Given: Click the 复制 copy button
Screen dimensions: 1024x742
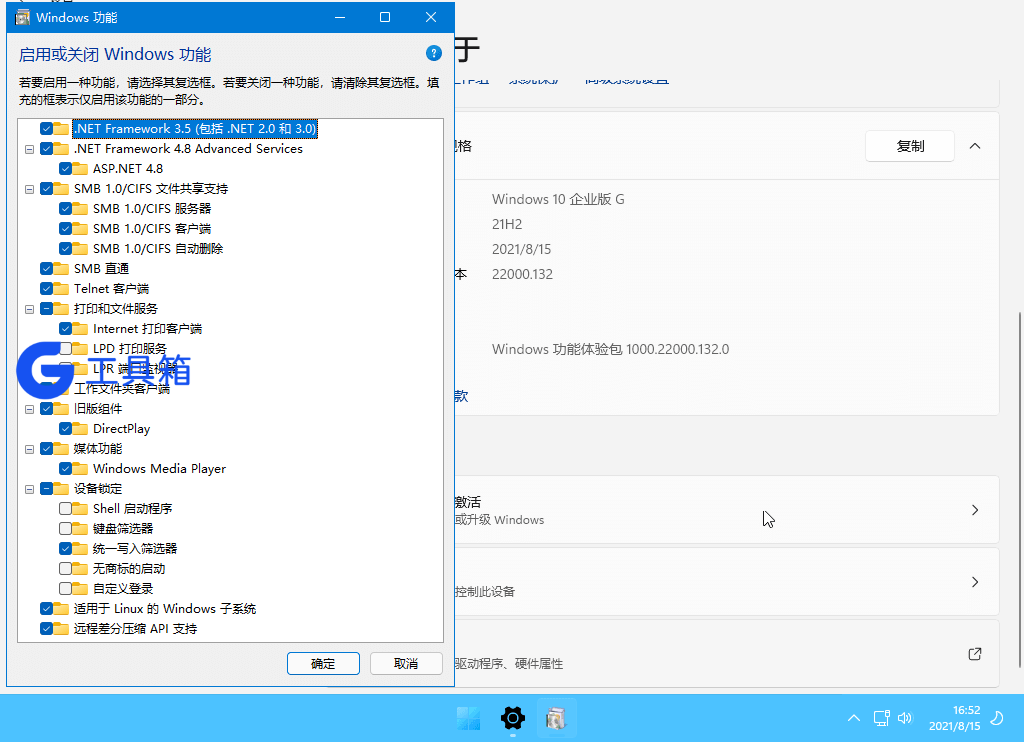Looking at the screenshot, I should [910, 146].
